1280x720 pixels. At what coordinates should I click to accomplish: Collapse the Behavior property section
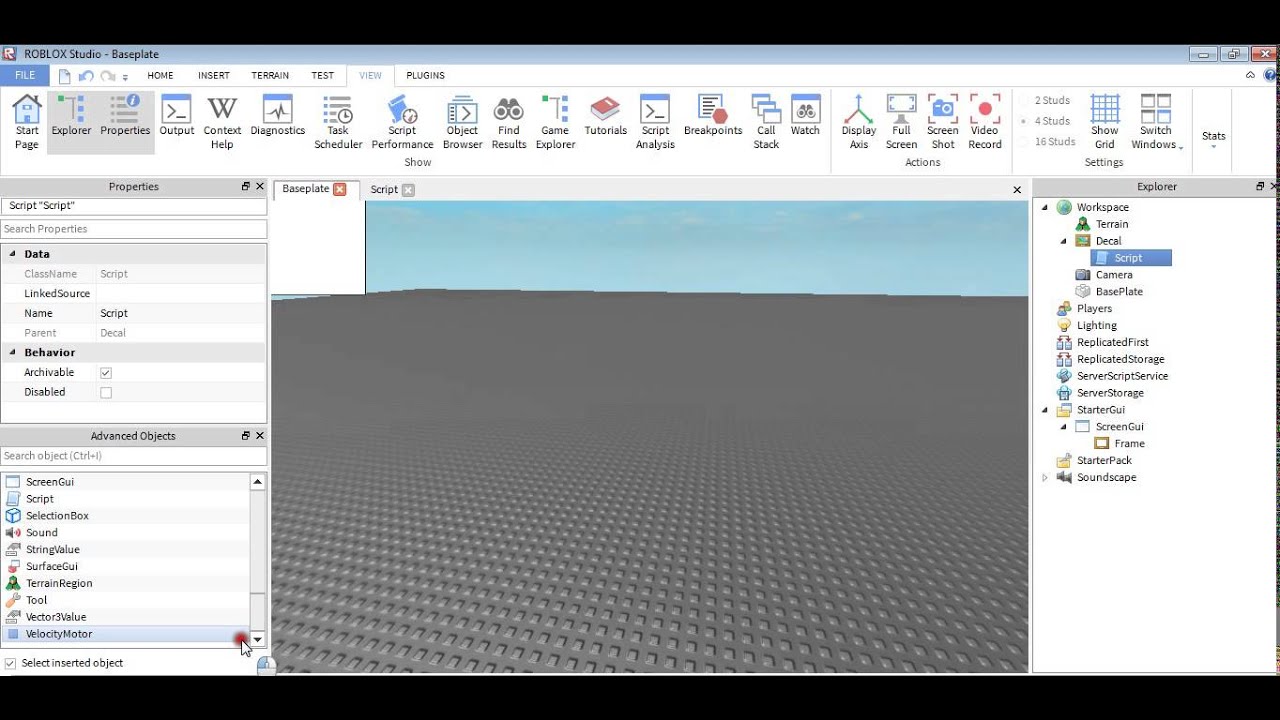click(x=12, y=352)
